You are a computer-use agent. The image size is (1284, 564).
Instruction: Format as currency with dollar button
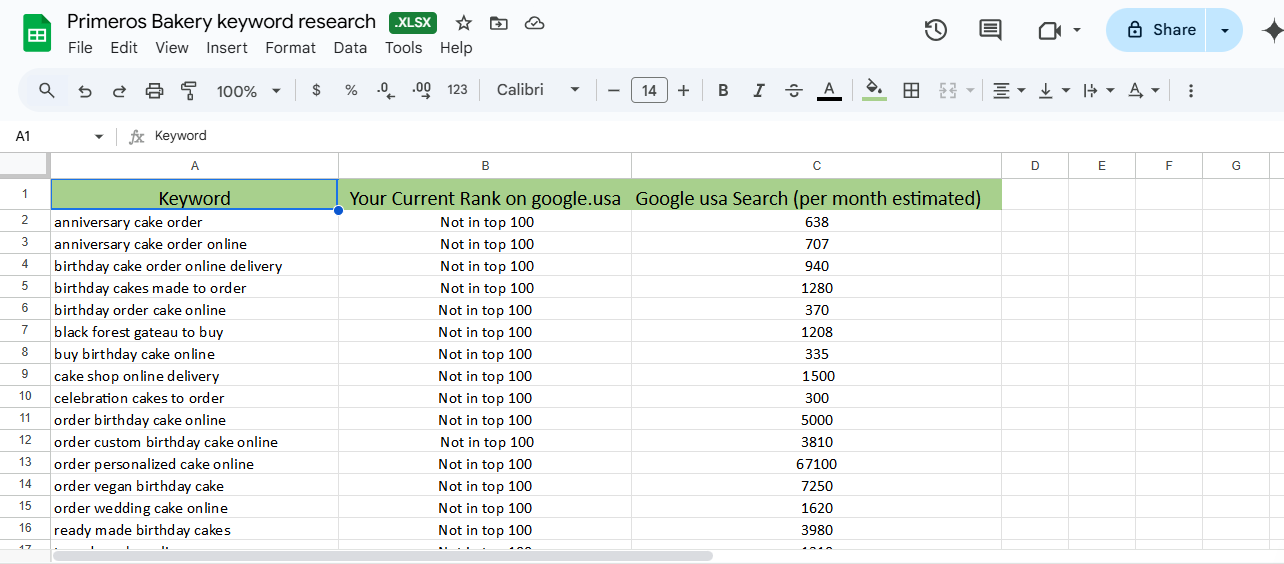click(x=317, y=90)
